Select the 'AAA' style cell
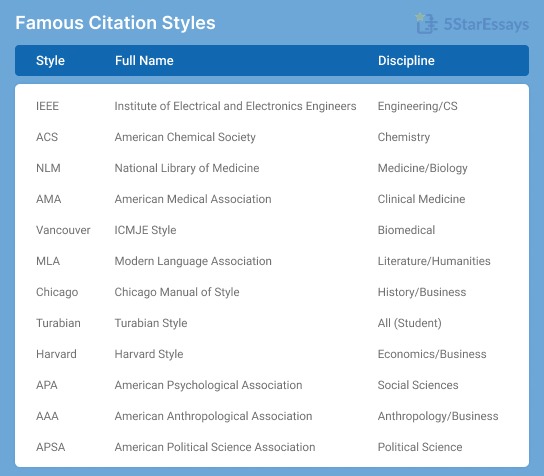 (x=47, y=416)
